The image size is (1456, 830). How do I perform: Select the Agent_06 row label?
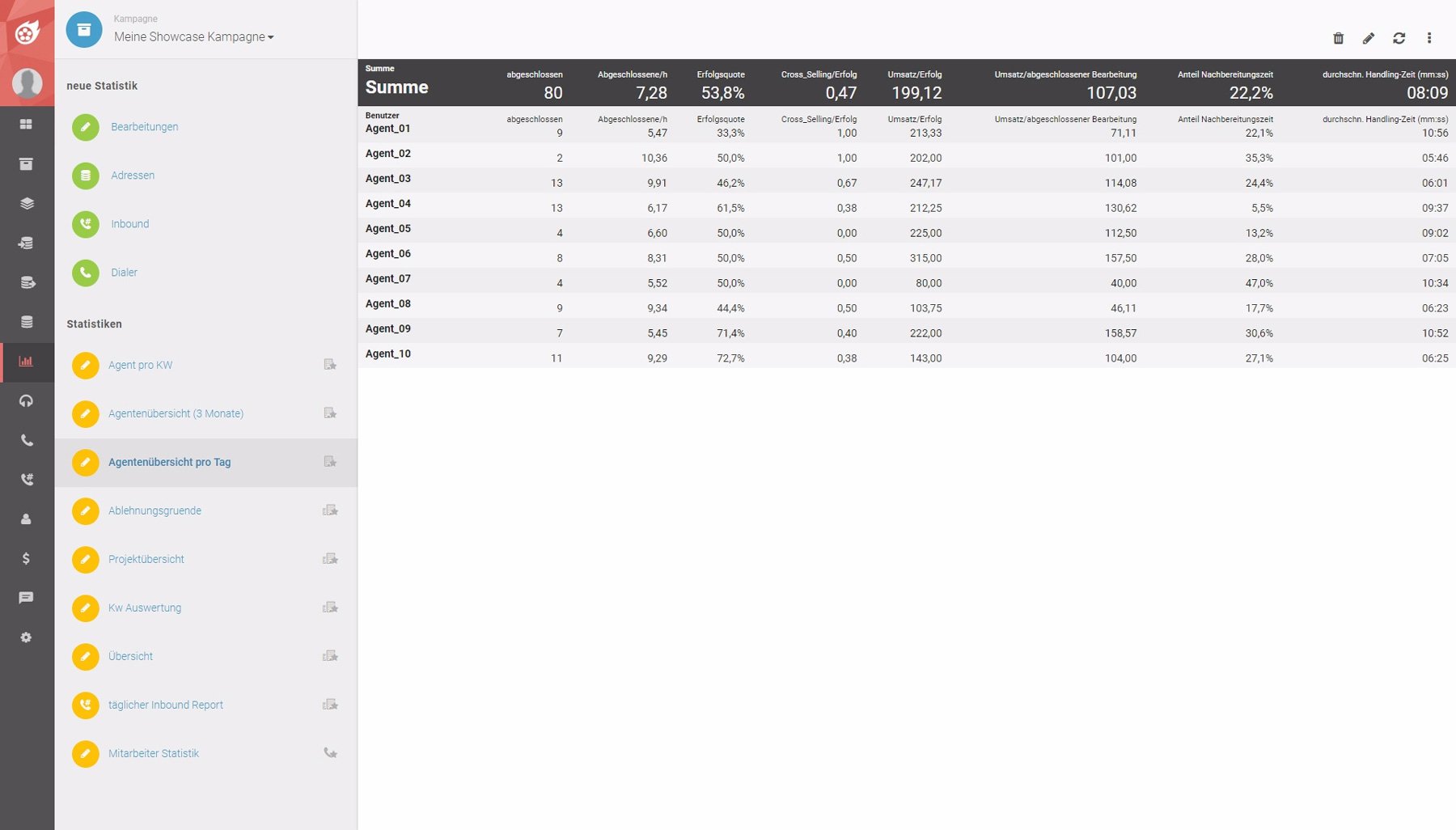coord(388,254)
